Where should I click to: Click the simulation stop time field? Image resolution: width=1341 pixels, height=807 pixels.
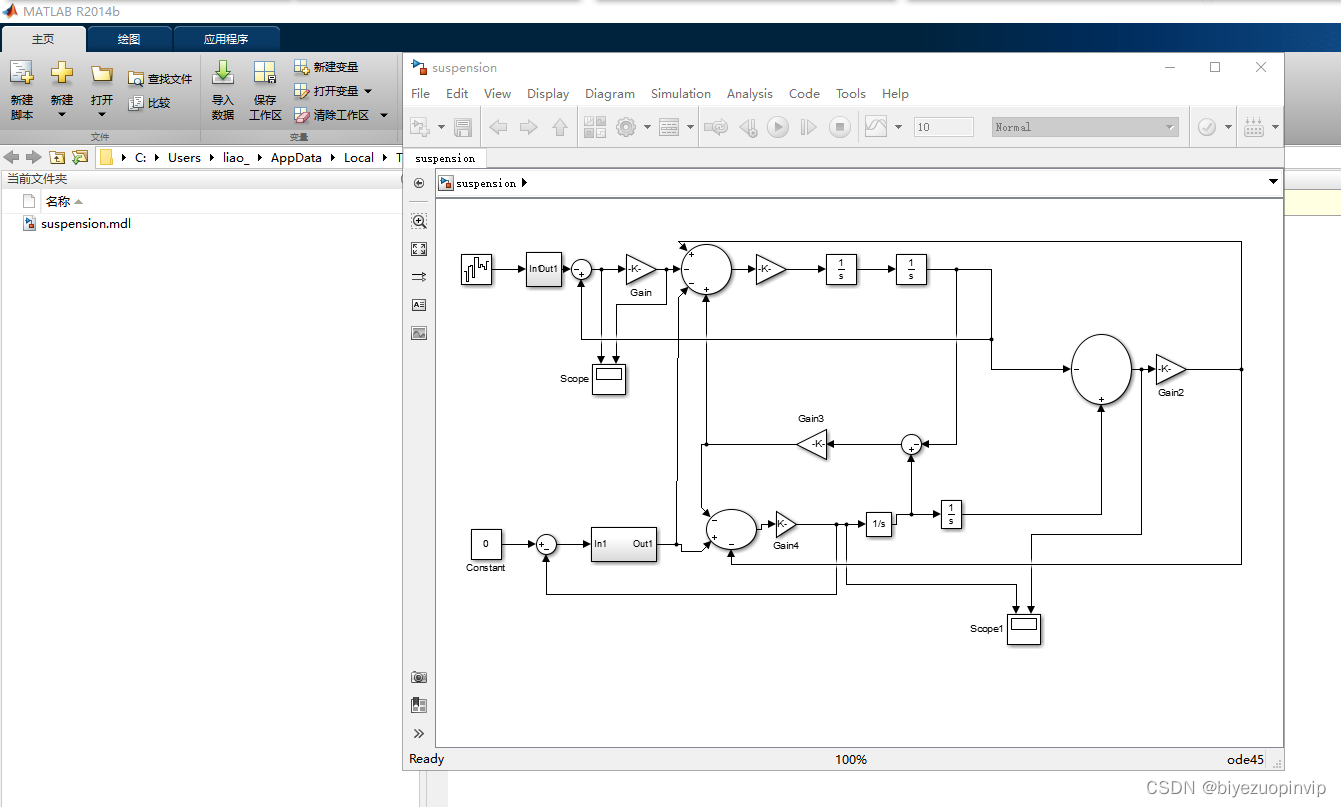[x=943, y=127]
